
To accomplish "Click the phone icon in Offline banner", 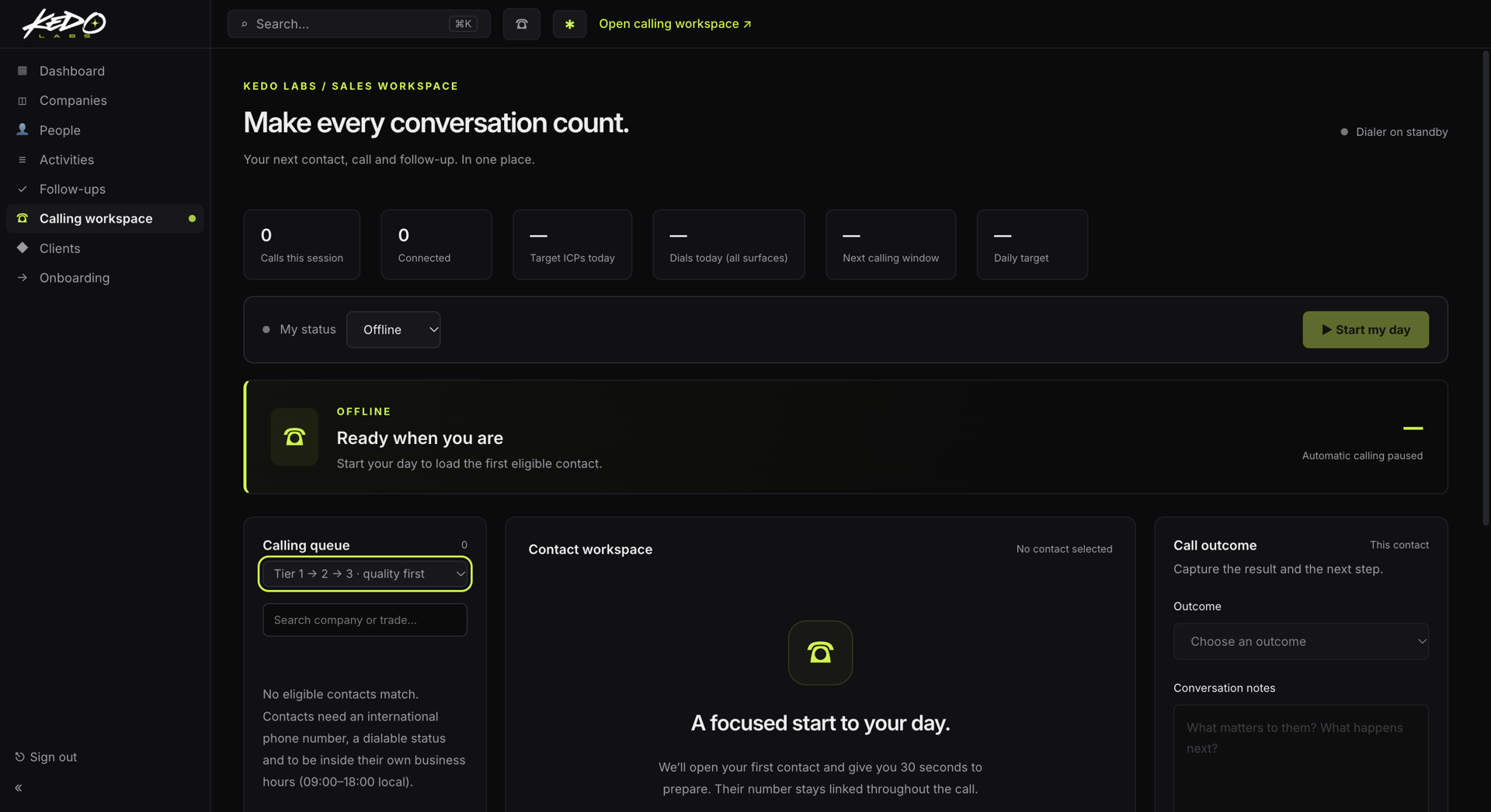I will (294, 437).
